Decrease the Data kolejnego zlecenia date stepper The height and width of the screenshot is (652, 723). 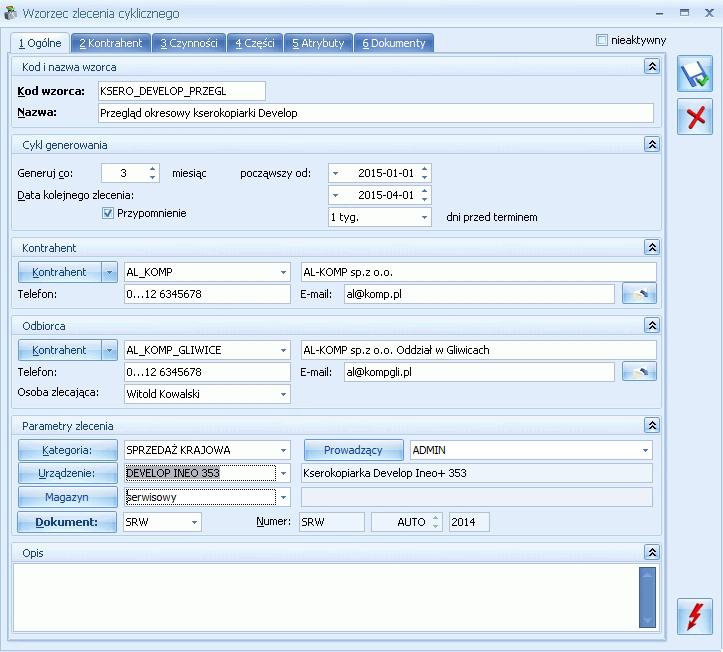(425, 199)
